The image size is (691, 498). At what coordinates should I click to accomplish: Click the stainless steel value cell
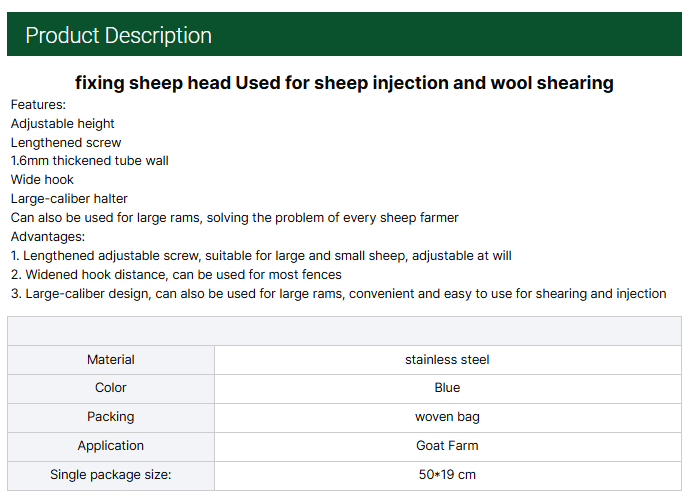click(447, 360)
